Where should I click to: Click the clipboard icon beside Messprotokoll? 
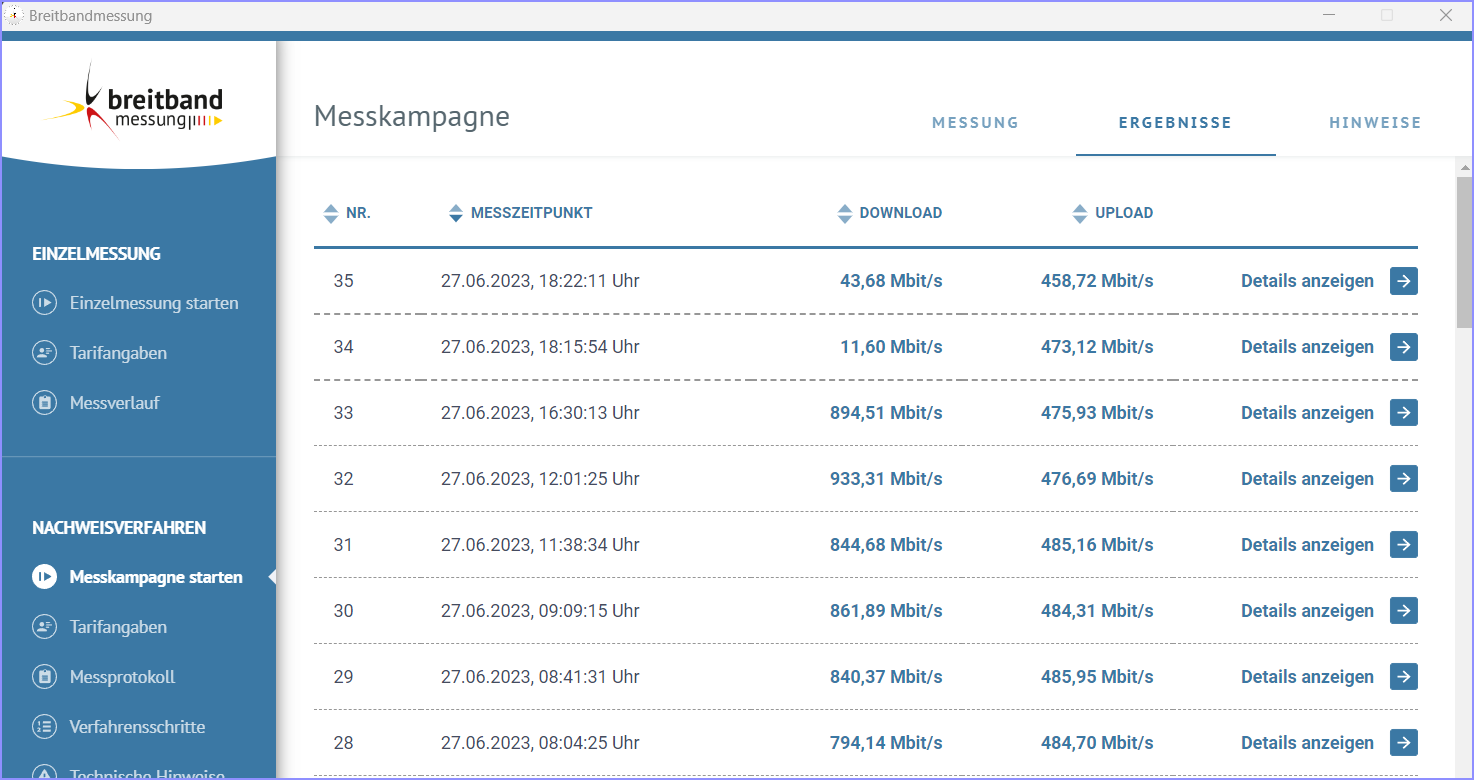(44, 677)
